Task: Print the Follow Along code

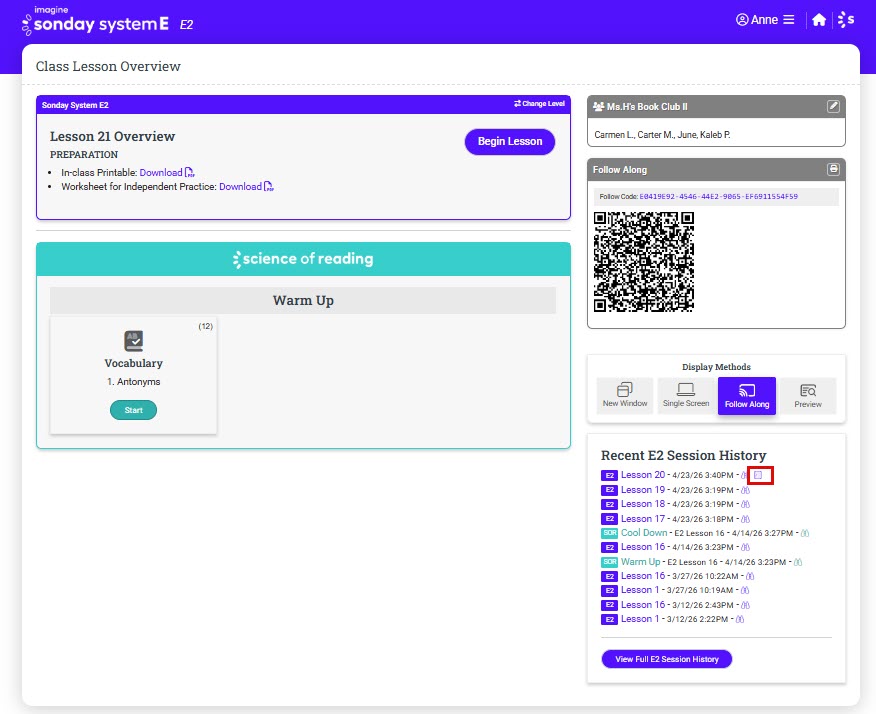Action: [833, 169]
